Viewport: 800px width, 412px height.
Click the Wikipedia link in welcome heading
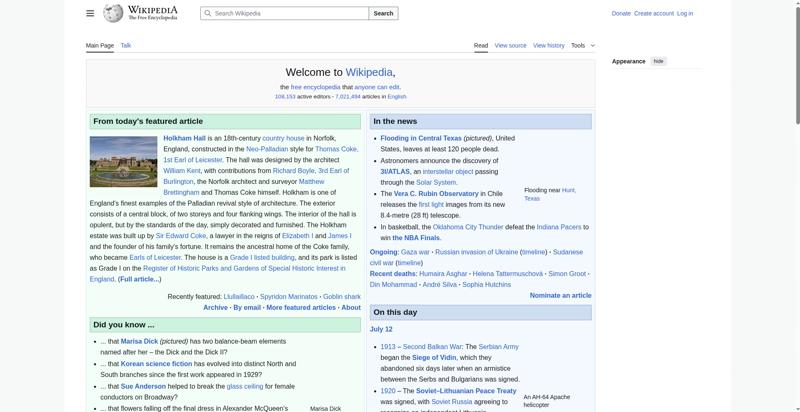coord(369,72)
